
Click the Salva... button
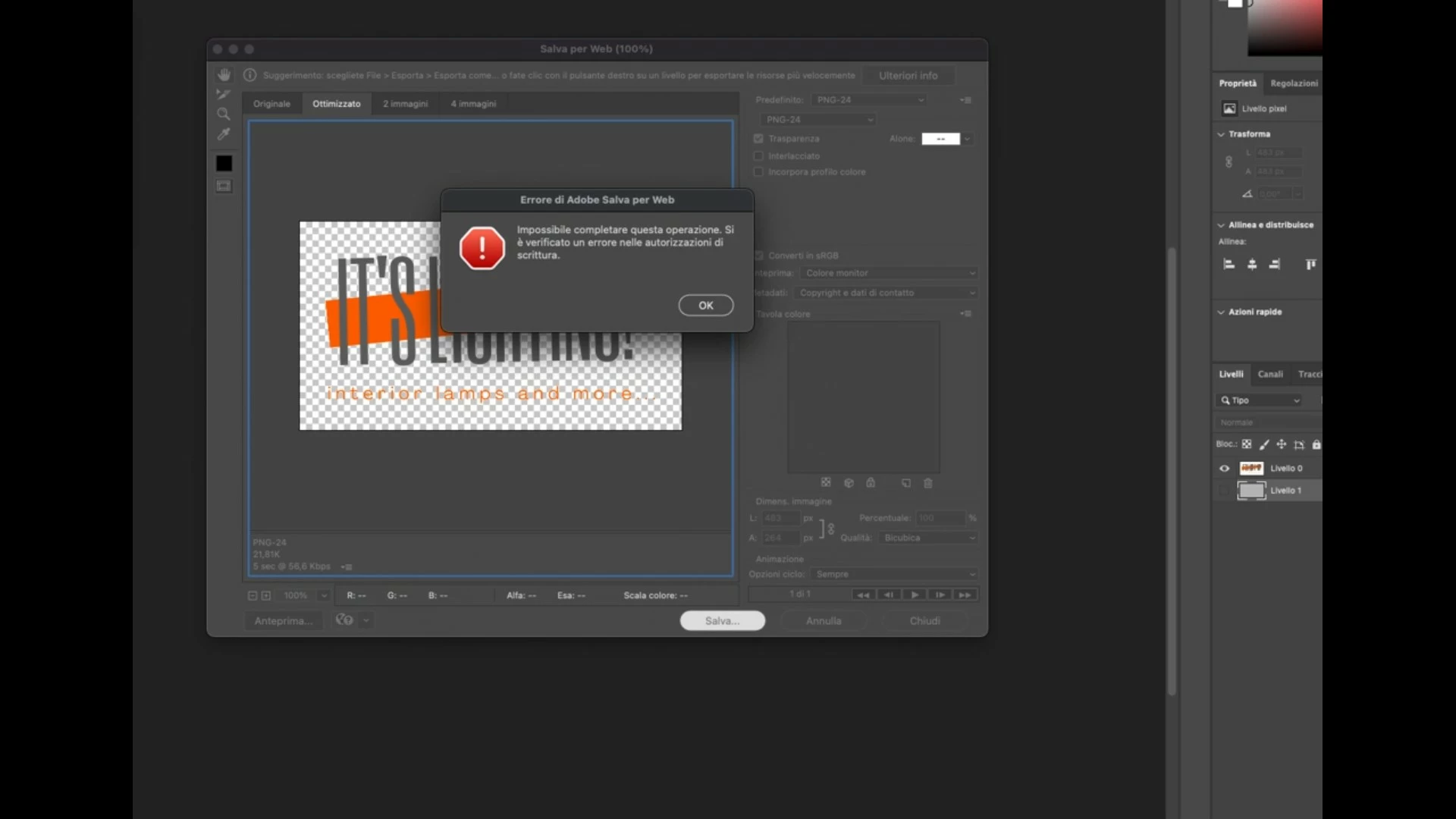coord(722,620)
